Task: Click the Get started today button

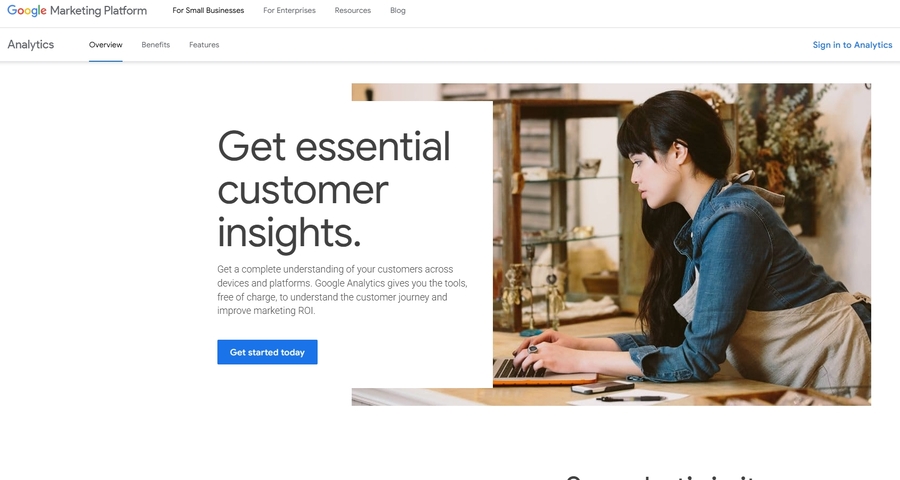Action: (x=267, y=352)
